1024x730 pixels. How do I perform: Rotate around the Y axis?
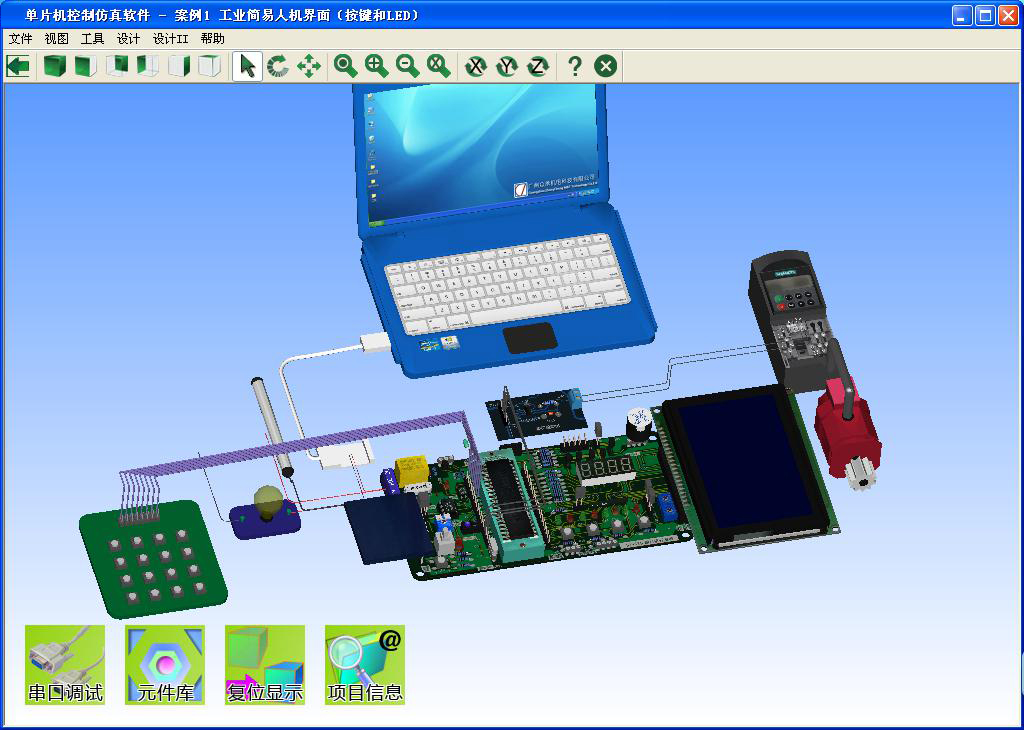click(507, 67)
